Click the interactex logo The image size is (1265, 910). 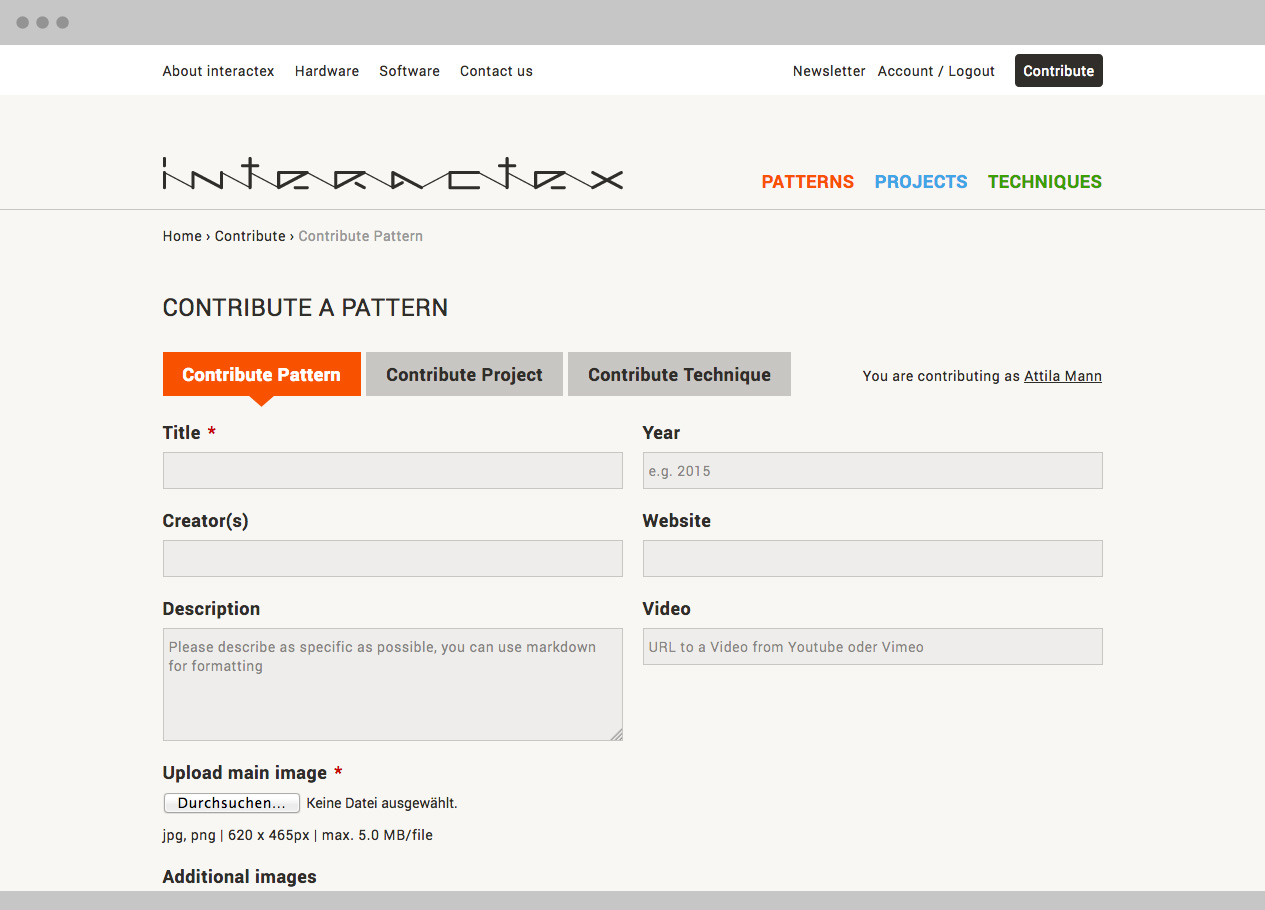(392, 175)
